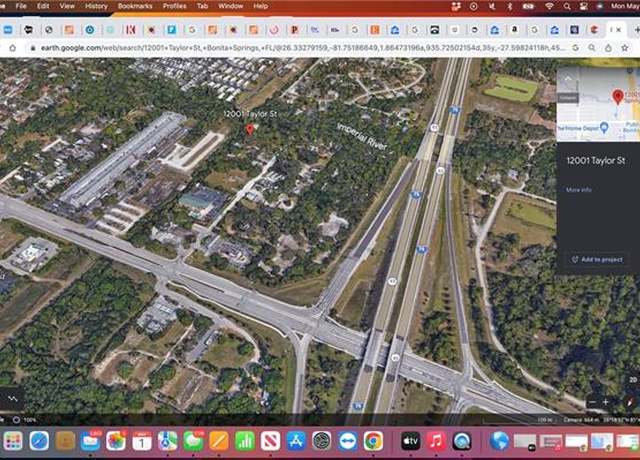The height and width of the screenshot is (460, 640).
Task: Click the red pin on the mini map
Action: [x=618, y=97]
